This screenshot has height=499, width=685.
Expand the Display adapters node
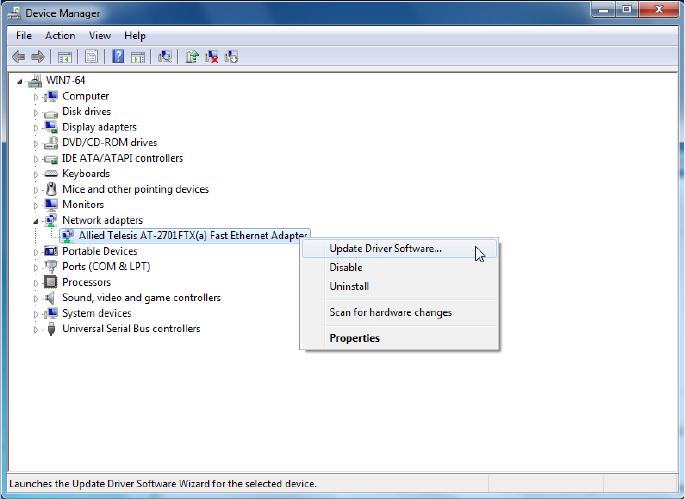point(36,128)
